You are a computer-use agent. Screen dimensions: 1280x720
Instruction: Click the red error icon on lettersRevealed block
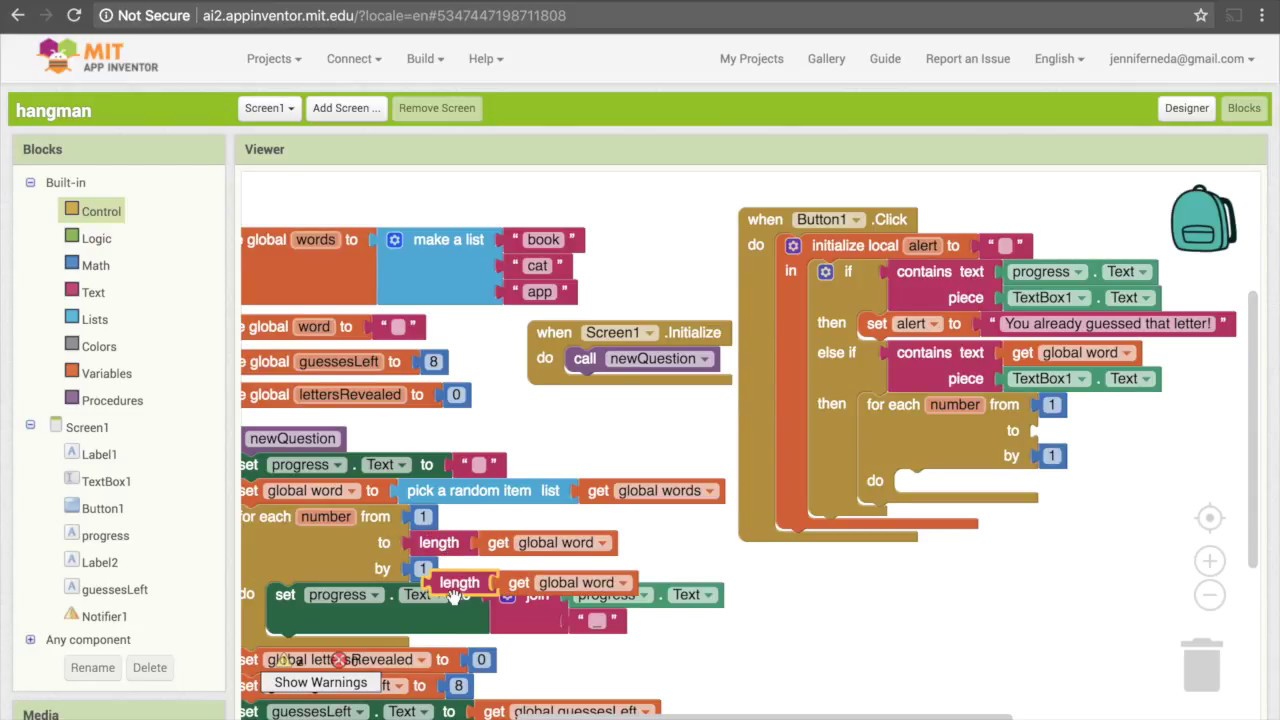point(339,660)
